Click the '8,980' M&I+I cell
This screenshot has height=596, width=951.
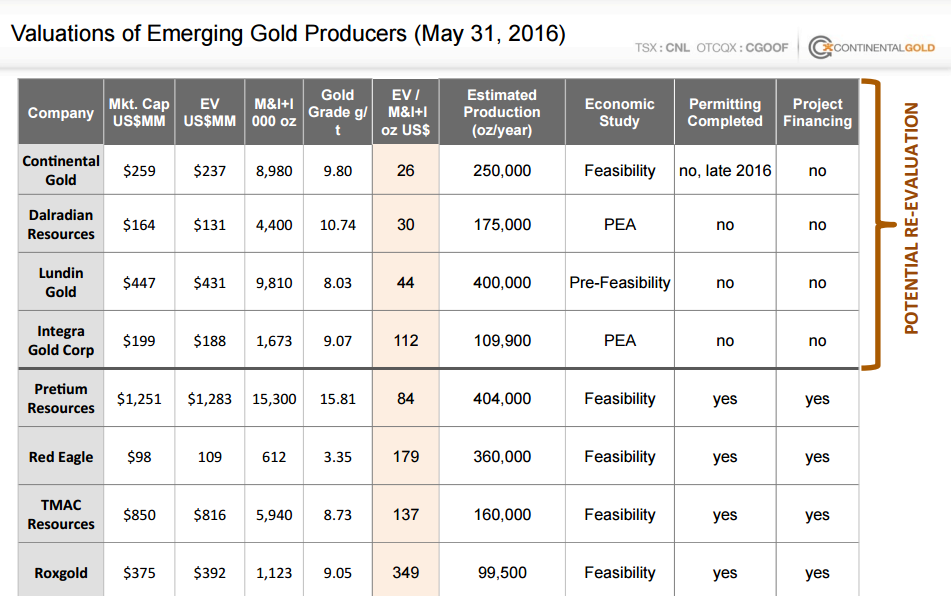[x=274, y=171]
